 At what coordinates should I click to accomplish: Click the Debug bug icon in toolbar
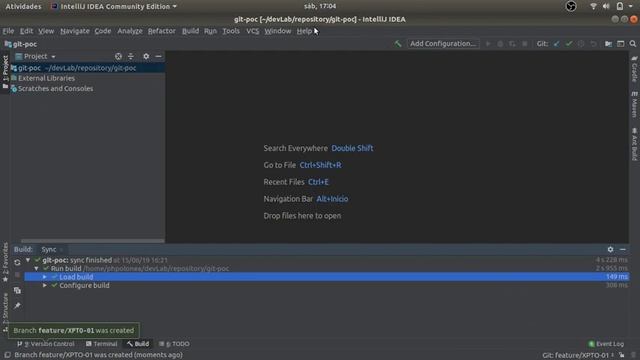pos(500,44)
